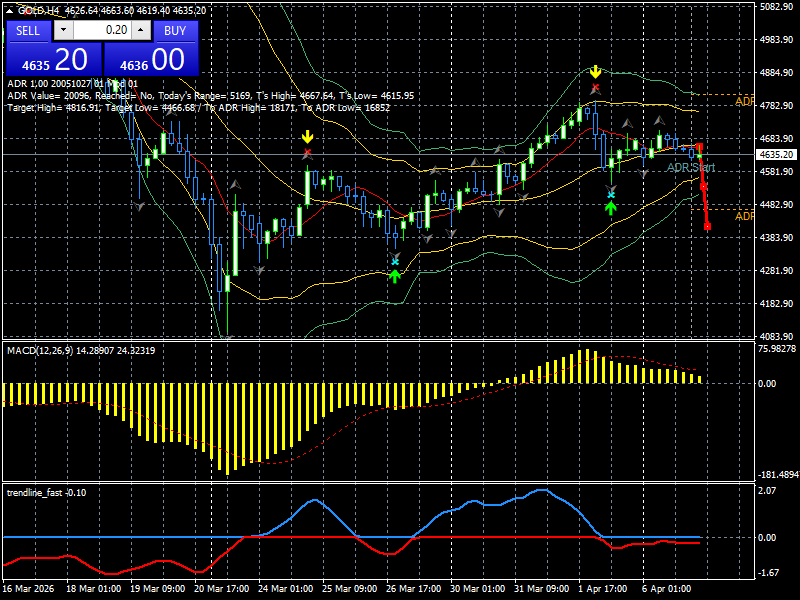Click time axis label '18 Mar 01:00'
800x600 pixels.
94,589
